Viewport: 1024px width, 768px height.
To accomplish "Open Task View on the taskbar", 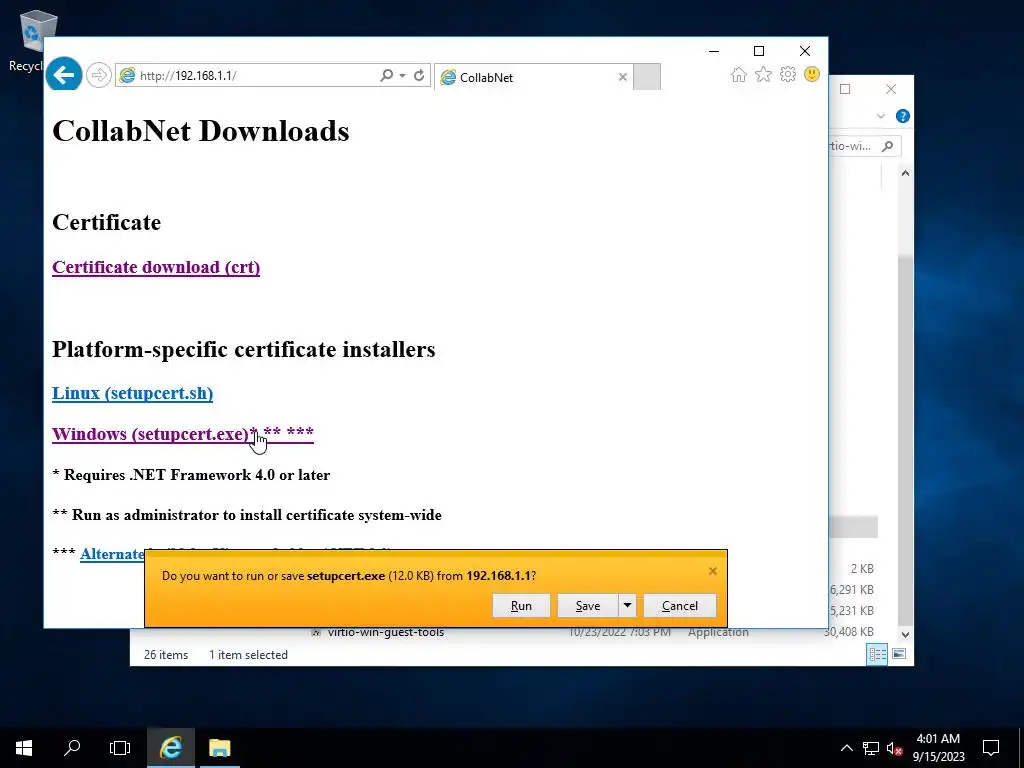I will [120, 748].
